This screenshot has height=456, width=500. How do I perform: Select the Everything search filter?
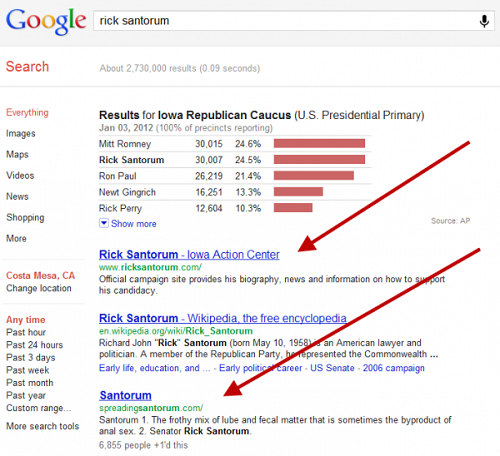[27, 113]
